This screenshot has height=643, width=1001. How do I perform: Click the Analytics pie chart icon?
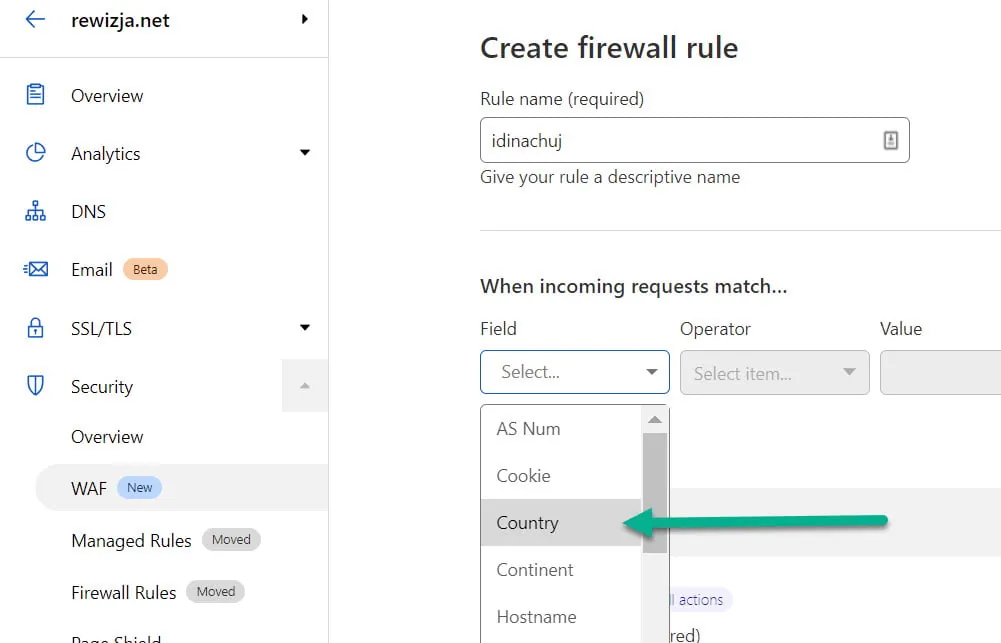pos(35,153)
